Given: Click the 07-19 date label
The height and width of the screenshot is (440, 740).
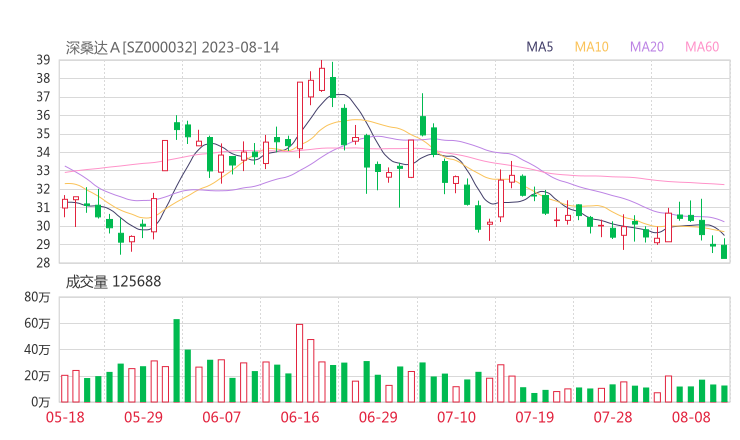Looking at the screenshot, I should click(x=535, y=417).
